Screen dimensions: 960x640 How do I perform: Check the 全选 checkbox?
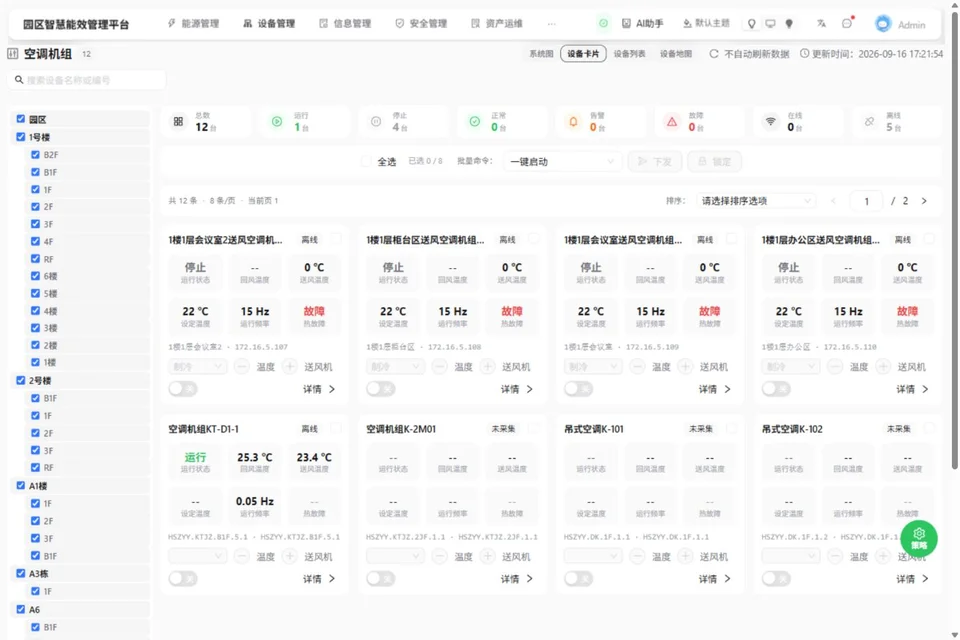pos(366,161)
